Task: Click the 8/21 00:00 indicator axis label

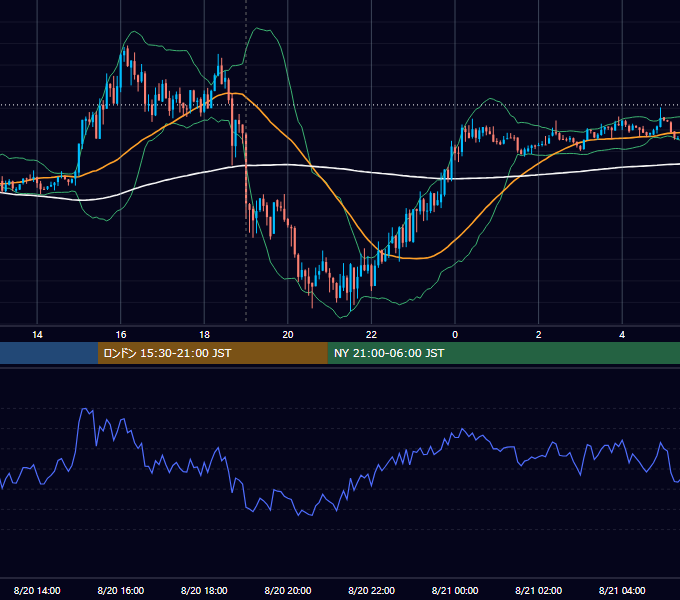Action: click(x=455, y=590)
